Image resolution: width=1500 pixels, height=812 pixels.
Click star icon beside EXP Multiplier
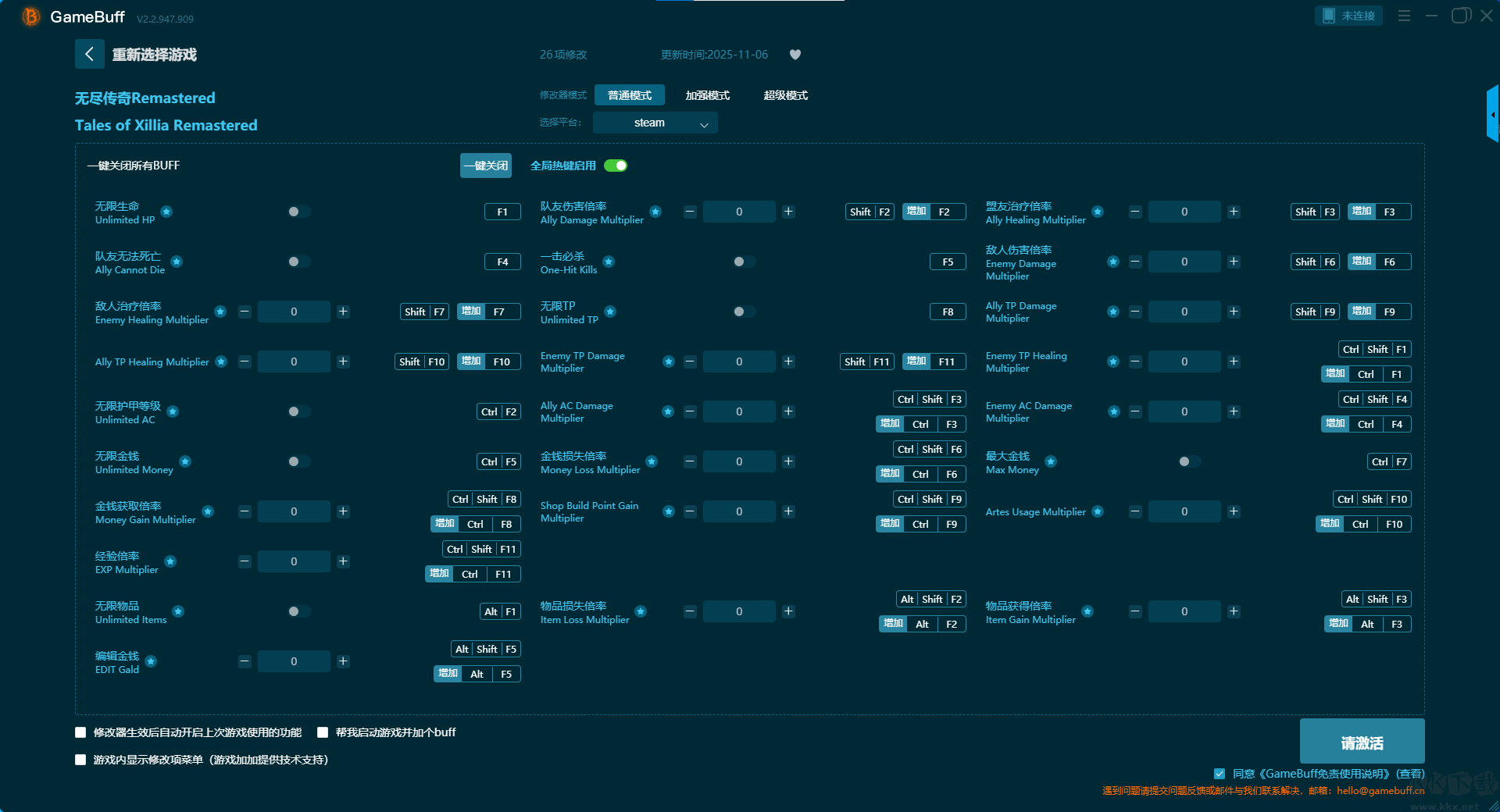170,561
